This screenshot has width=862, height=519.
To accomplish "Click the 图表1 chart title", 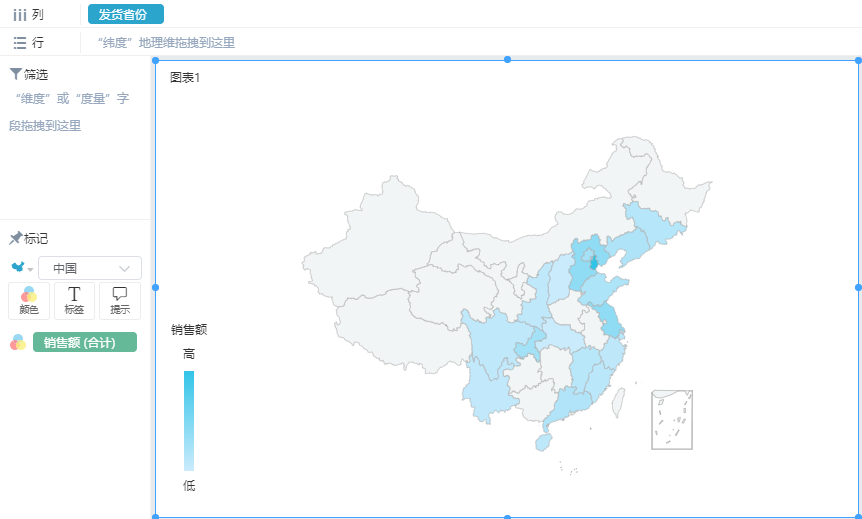I will [185, 78].
